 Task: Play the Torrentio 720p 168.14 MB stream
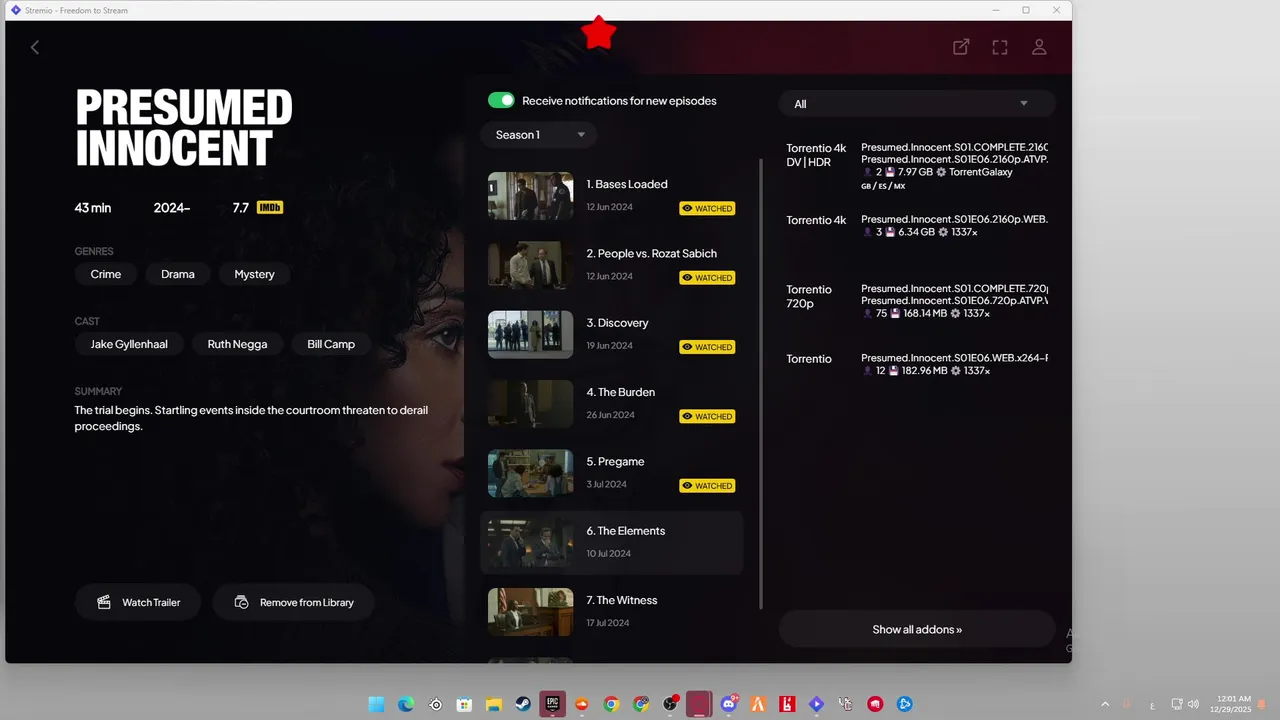pos(917,300)
